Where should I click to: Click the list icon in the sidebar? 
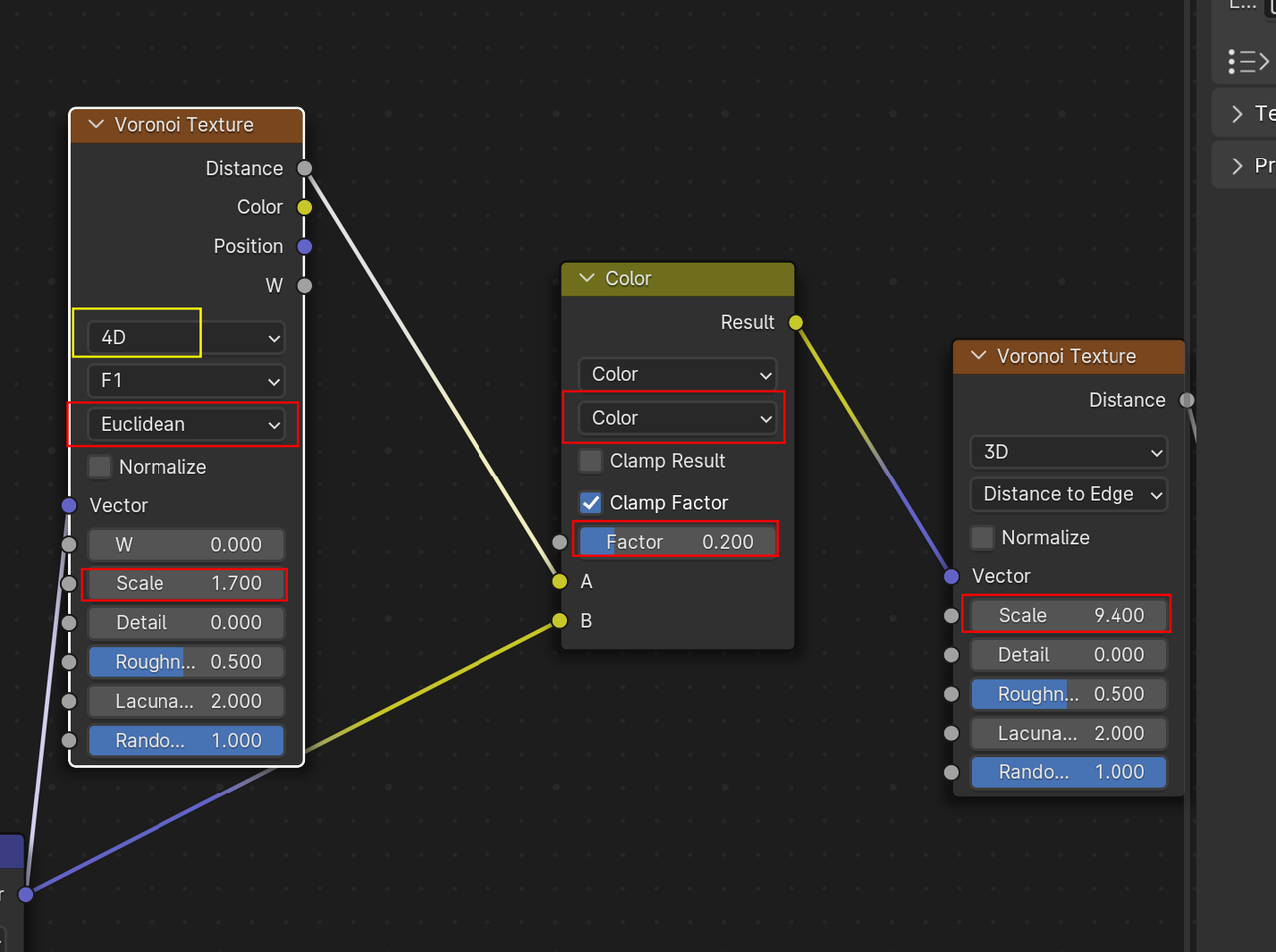(x=1248, y=62)
